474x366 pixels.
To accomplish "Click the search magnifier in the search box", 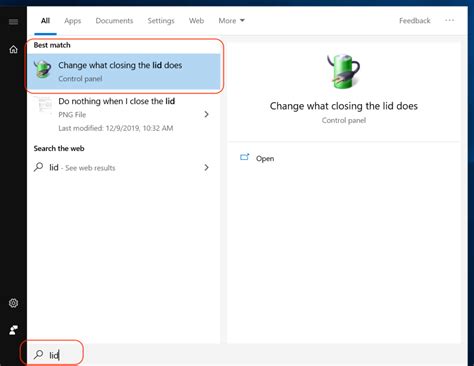I will click(x=39, y=355).
